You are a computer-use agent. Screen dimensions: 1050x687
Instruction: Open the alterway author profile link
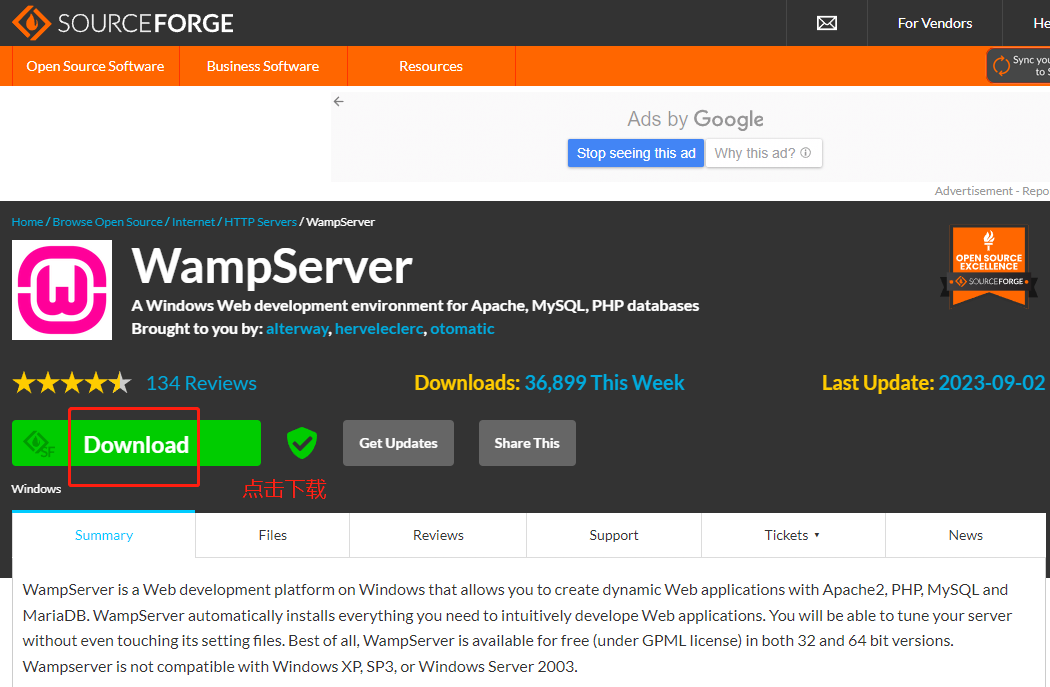coord(297,329)
